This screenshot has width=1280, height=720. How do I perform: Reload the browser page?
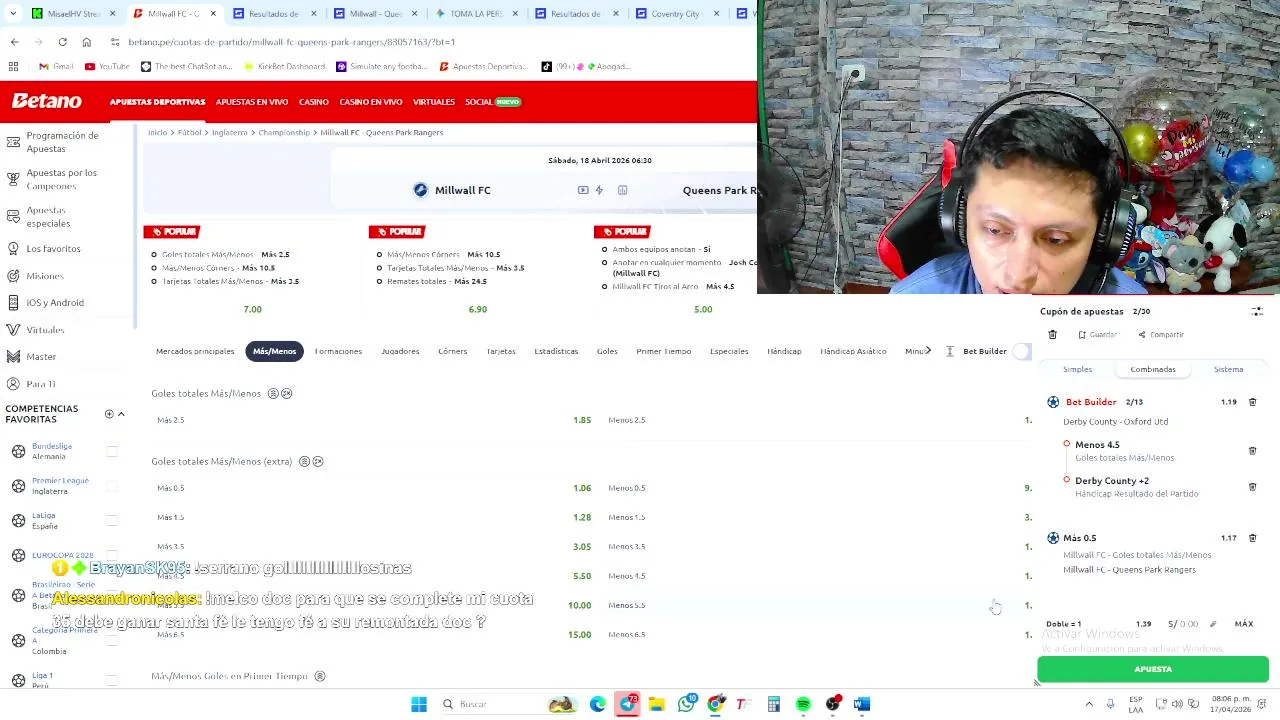pyautogui.click(x=62, y=42)
